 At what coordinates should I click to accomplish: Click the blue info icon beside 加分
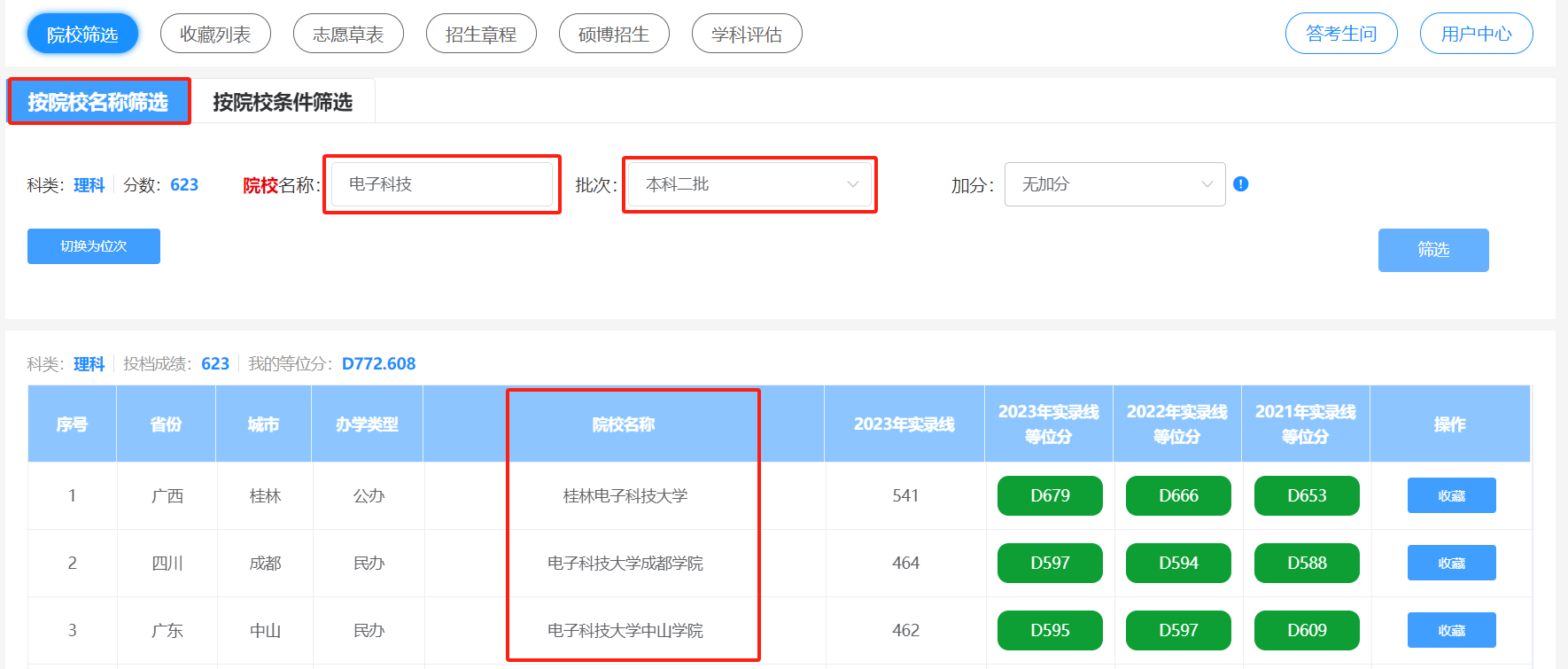tap(1240, 184)
